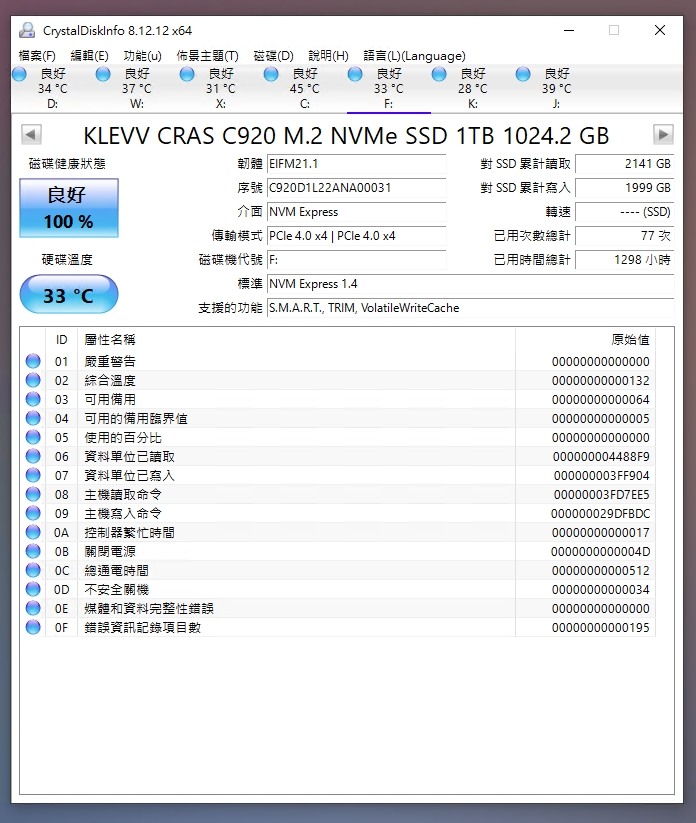This screenshot has width=696, height=823.
Task: Click status orb of attribute 06 資料單位已讀取
Action: pyautogui.click(x=33, y=456)
